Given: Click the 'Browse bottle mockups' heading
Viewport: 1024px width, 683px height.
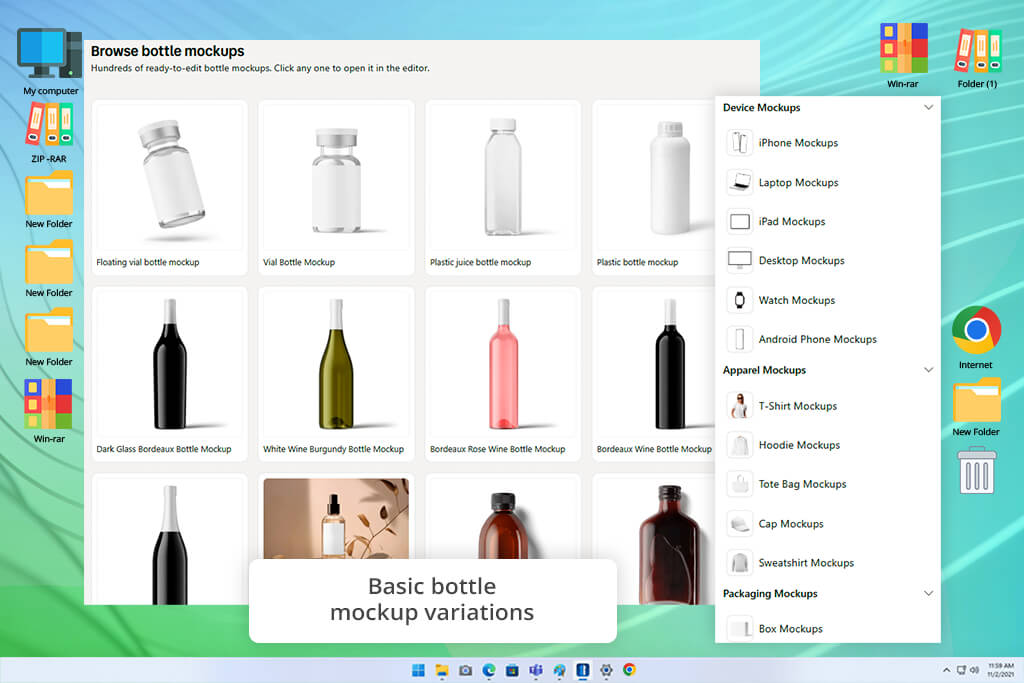Looking at the screenshot, I should (167, 51).
